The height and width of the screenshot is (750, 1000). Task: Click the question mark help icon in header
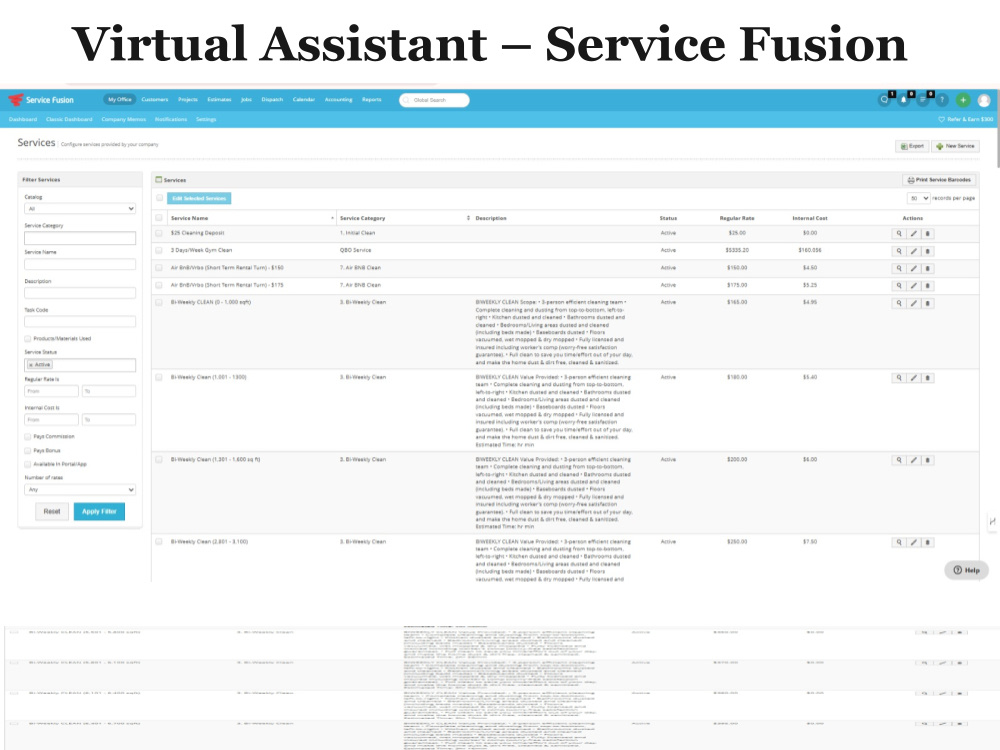click(942, 100)
